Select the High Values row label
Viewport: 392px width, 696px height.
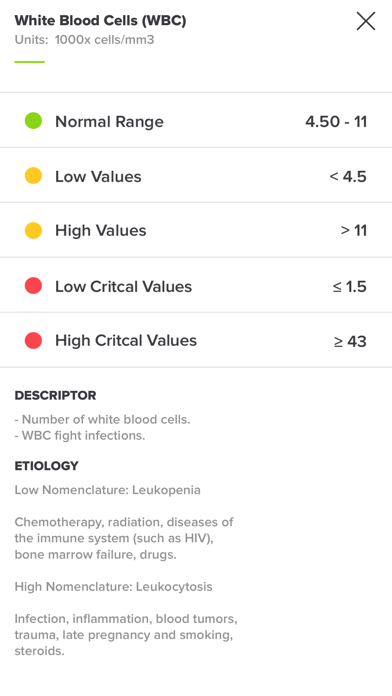tap(101, 231)
